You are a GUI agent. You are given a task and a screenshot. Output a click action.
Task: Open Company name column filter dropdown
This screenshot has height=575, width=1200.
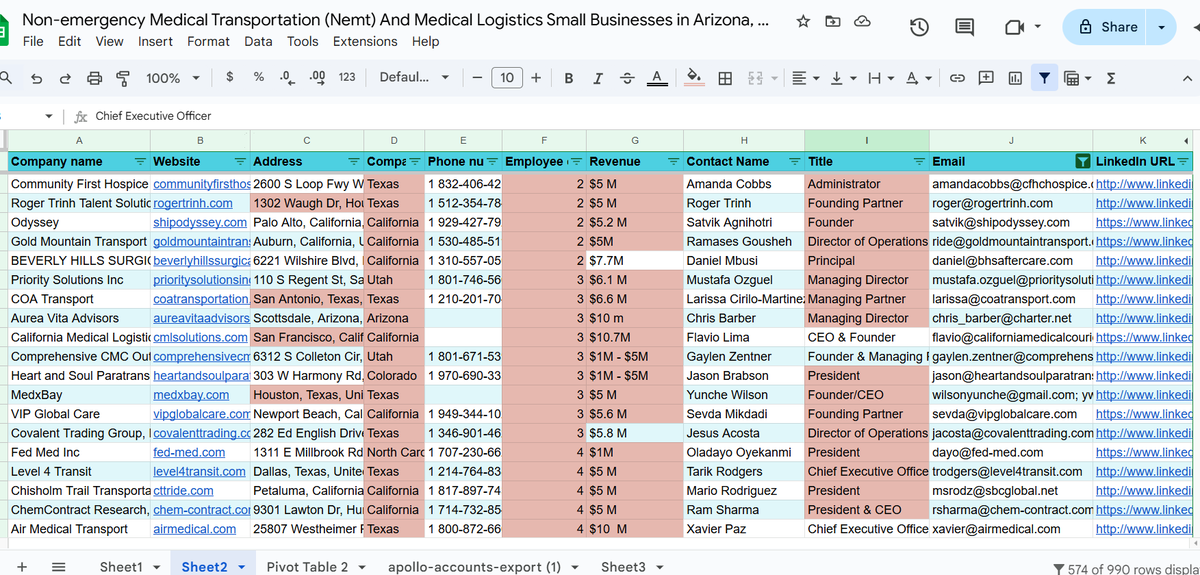pos(140,161)
